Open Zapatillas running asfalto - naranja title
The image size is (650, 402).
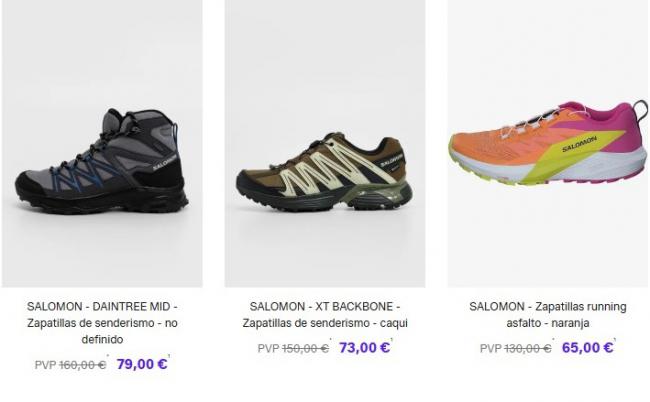point(548,315)
